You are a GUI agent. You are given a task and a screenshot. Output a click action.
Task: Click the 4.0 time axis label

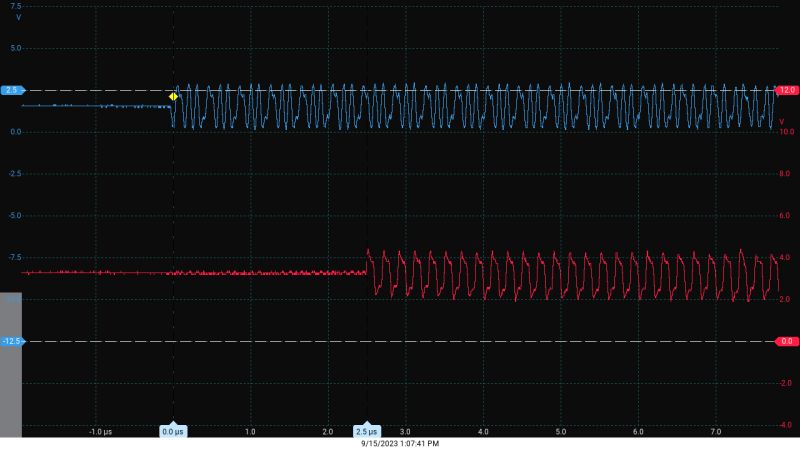[483, 432]
